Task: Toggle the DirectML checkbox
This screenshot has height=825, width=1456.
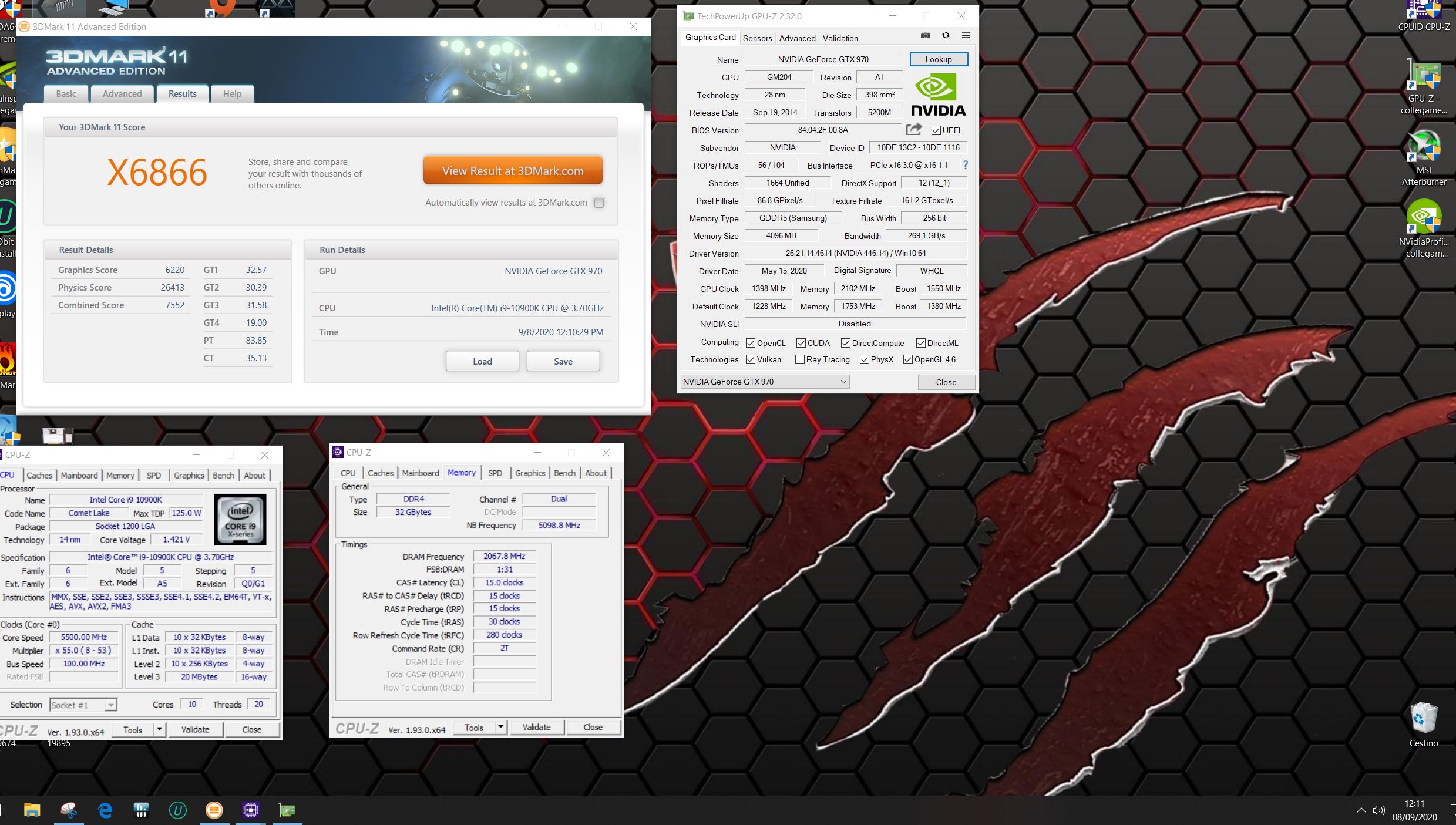Action: tap(921, 343)
